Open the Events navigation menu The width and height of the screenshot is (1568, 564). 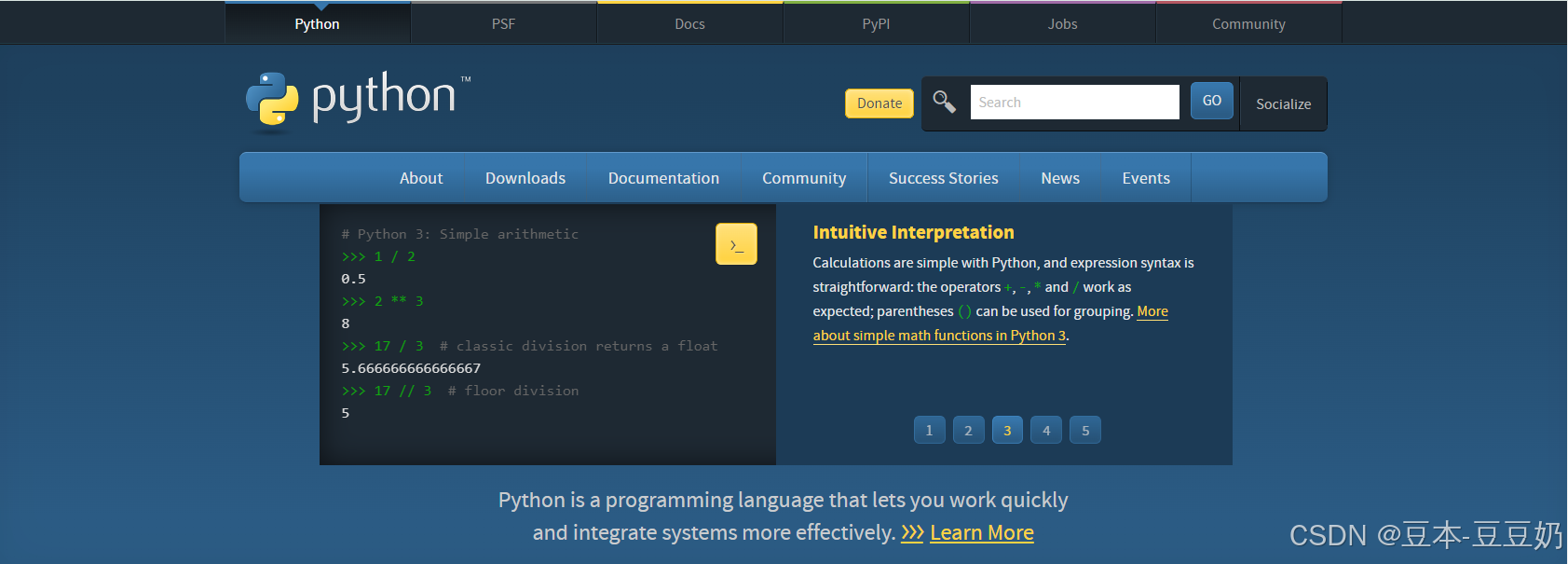[x=1146, y=178]
